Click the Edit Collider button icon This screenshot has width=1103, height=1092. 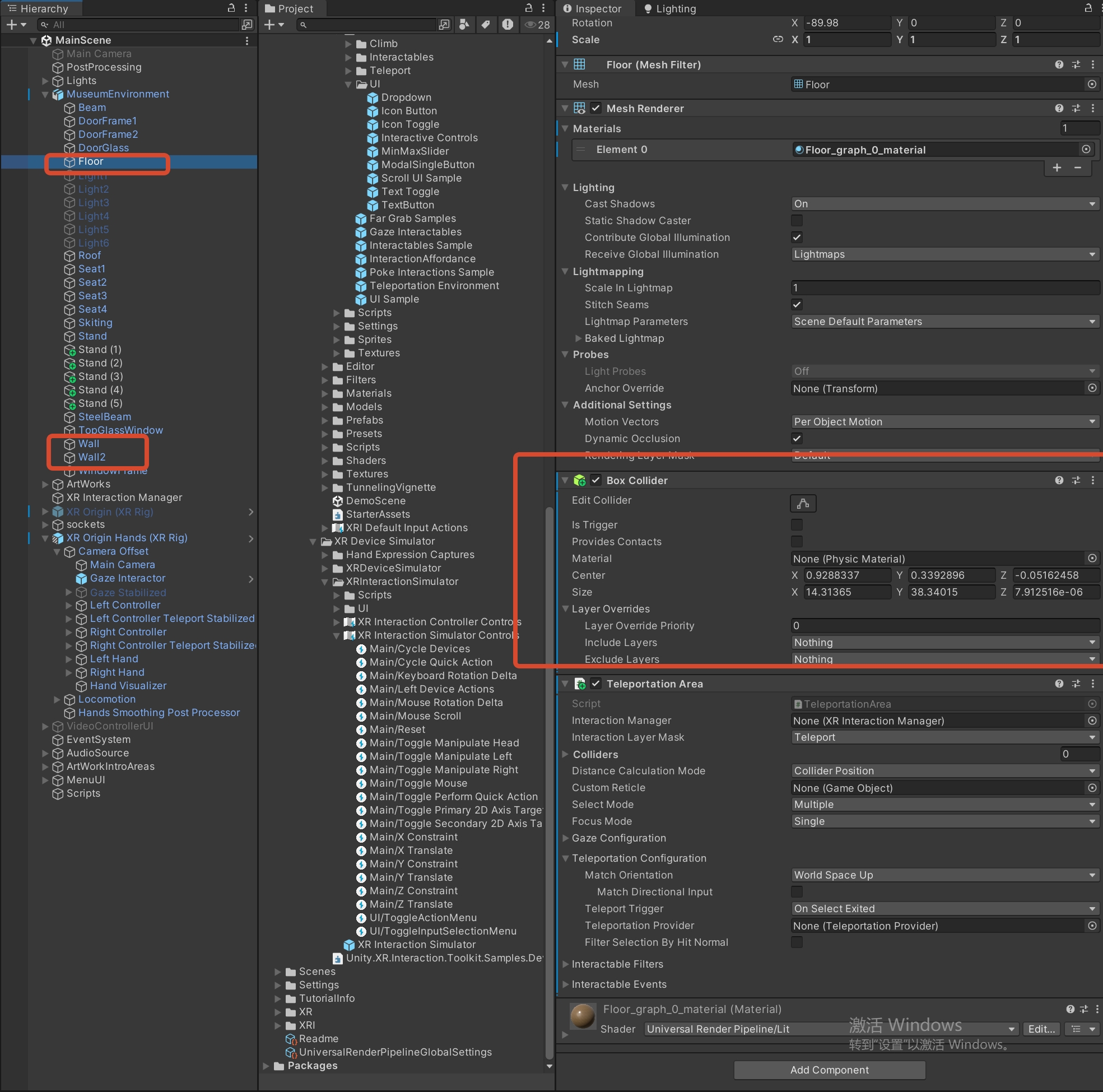[803, 503]
